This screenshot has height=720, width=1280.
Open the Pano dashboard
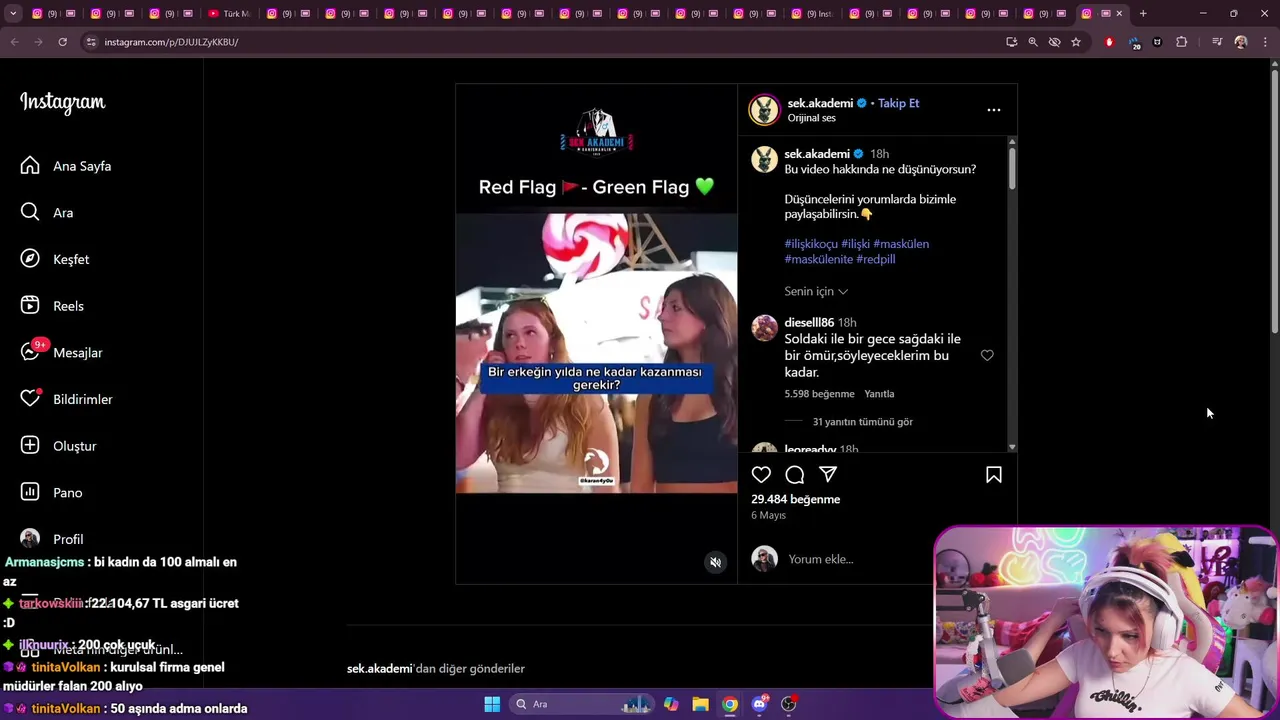(52, 492)
